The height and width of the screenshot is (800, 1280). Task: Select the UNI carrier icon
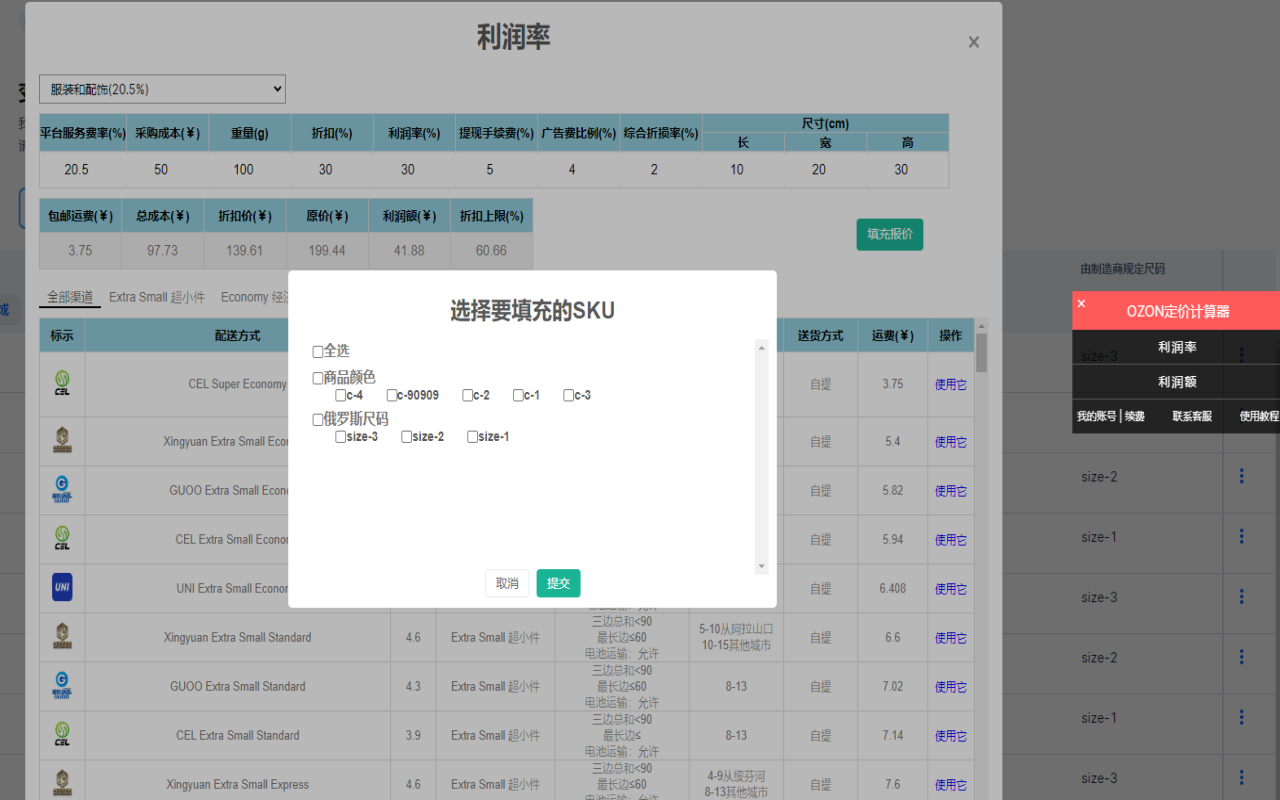[61, 588]
